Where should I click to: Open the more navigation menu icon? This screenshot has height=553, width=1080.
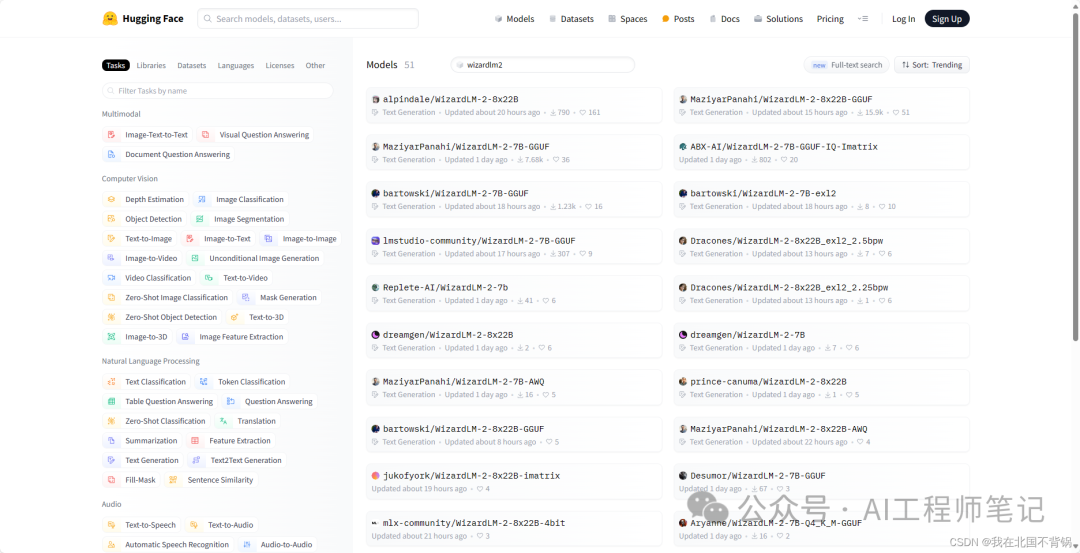(x=862, y=19)
